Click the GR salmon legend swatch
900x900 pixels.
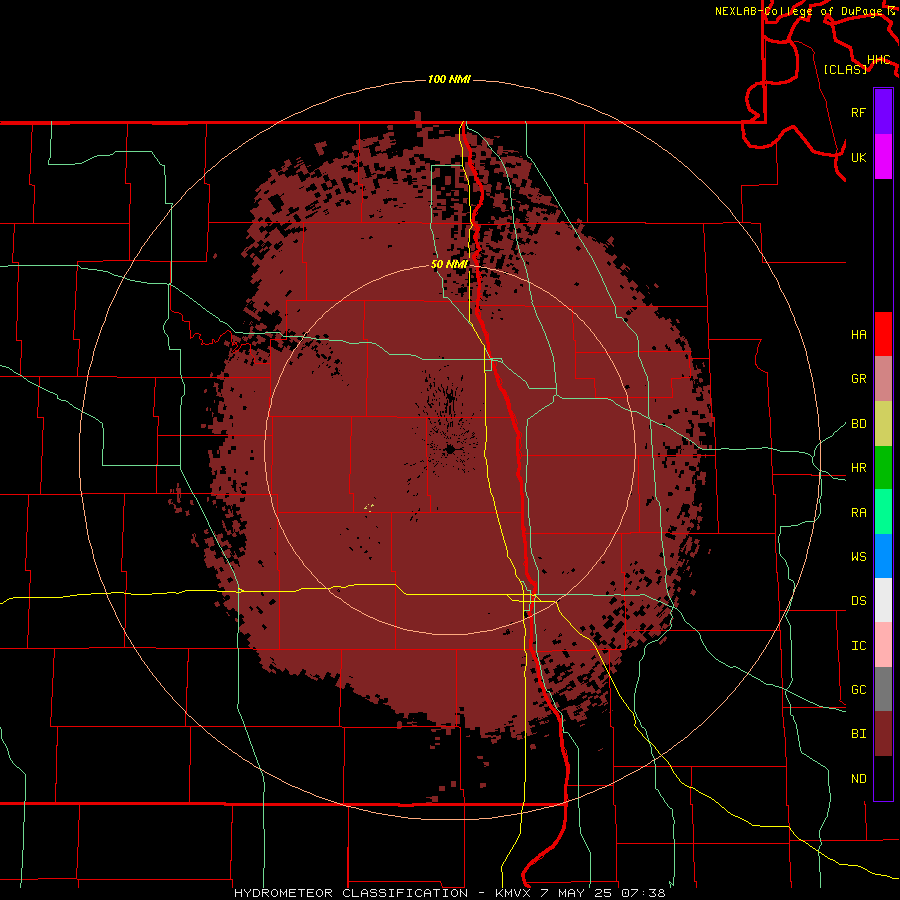point(883,379)
